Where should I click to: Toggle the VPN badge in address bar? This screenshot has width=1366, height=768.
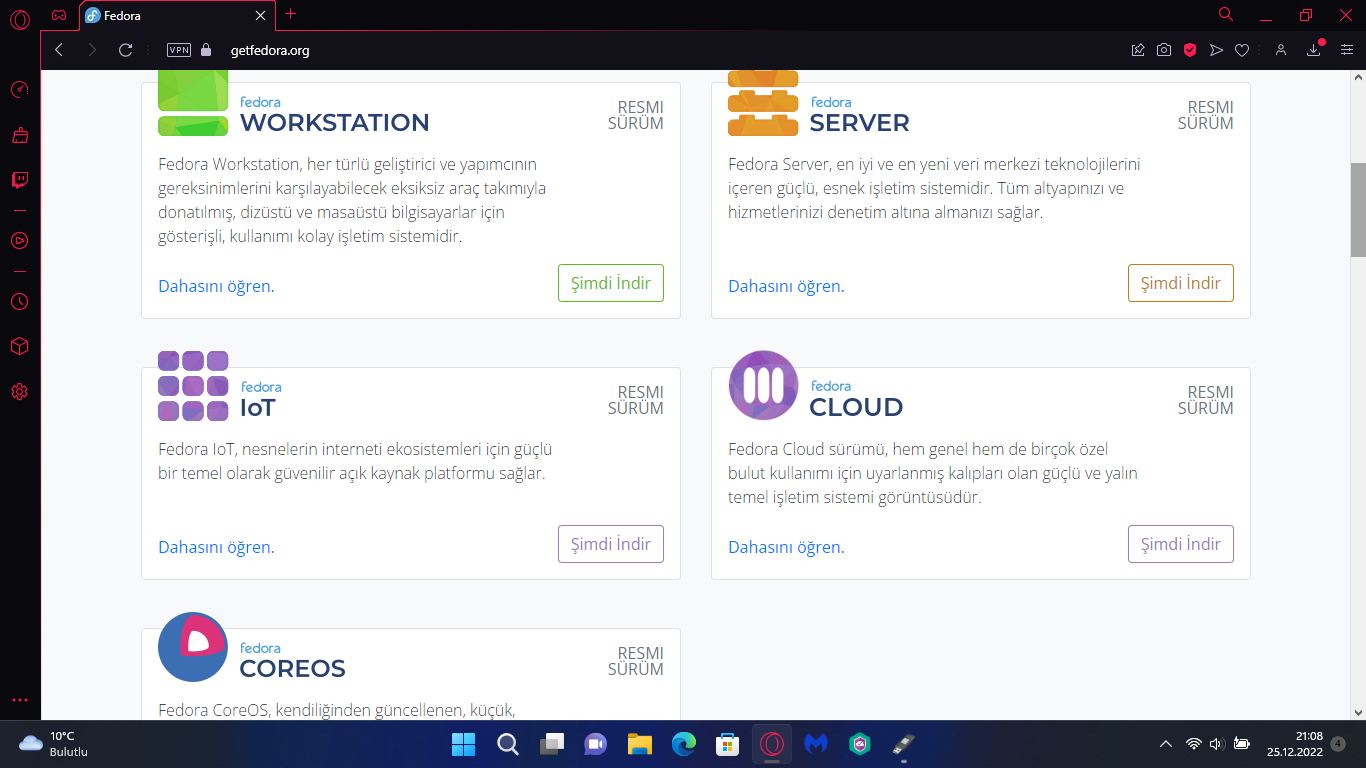point(178,50)
